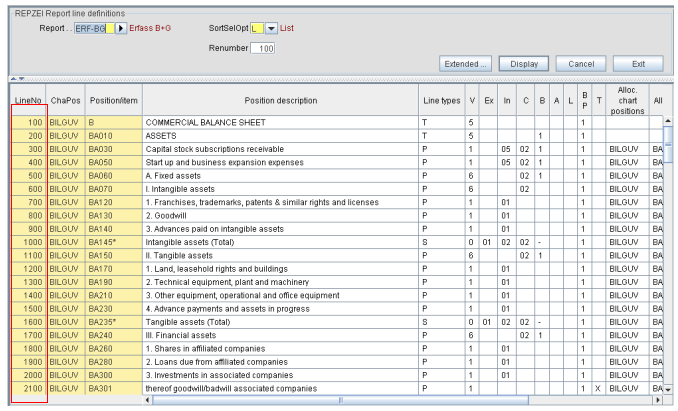Click 3. Investments in associated companies

pyautogui.click(x=281, y=376)
